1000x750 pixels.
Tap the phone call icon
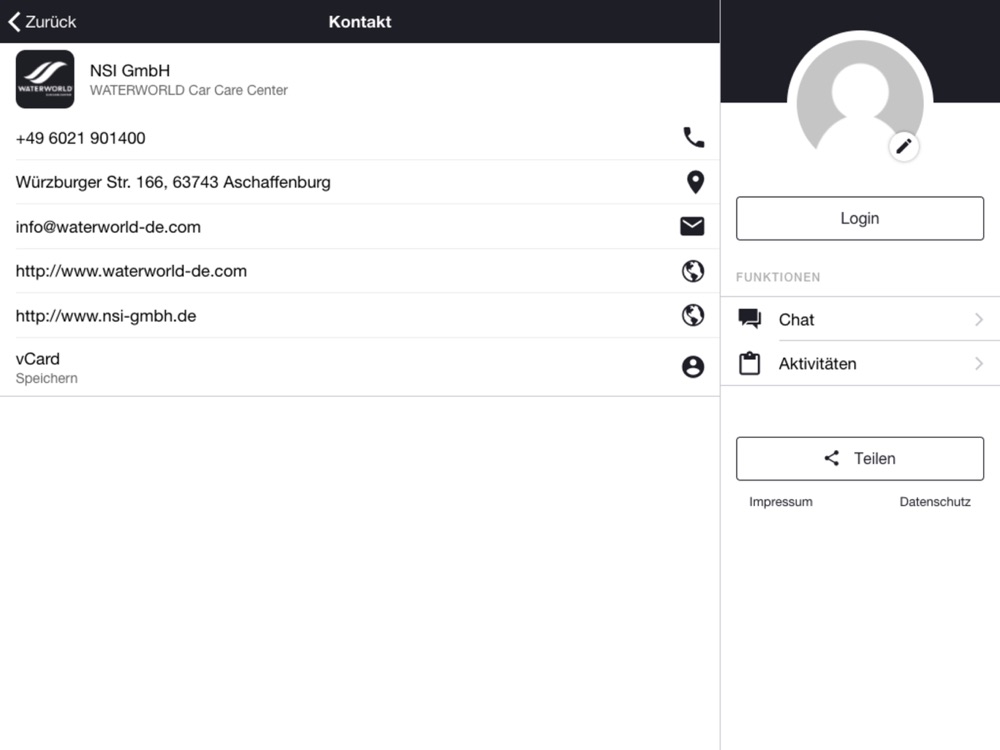(693, 138)
